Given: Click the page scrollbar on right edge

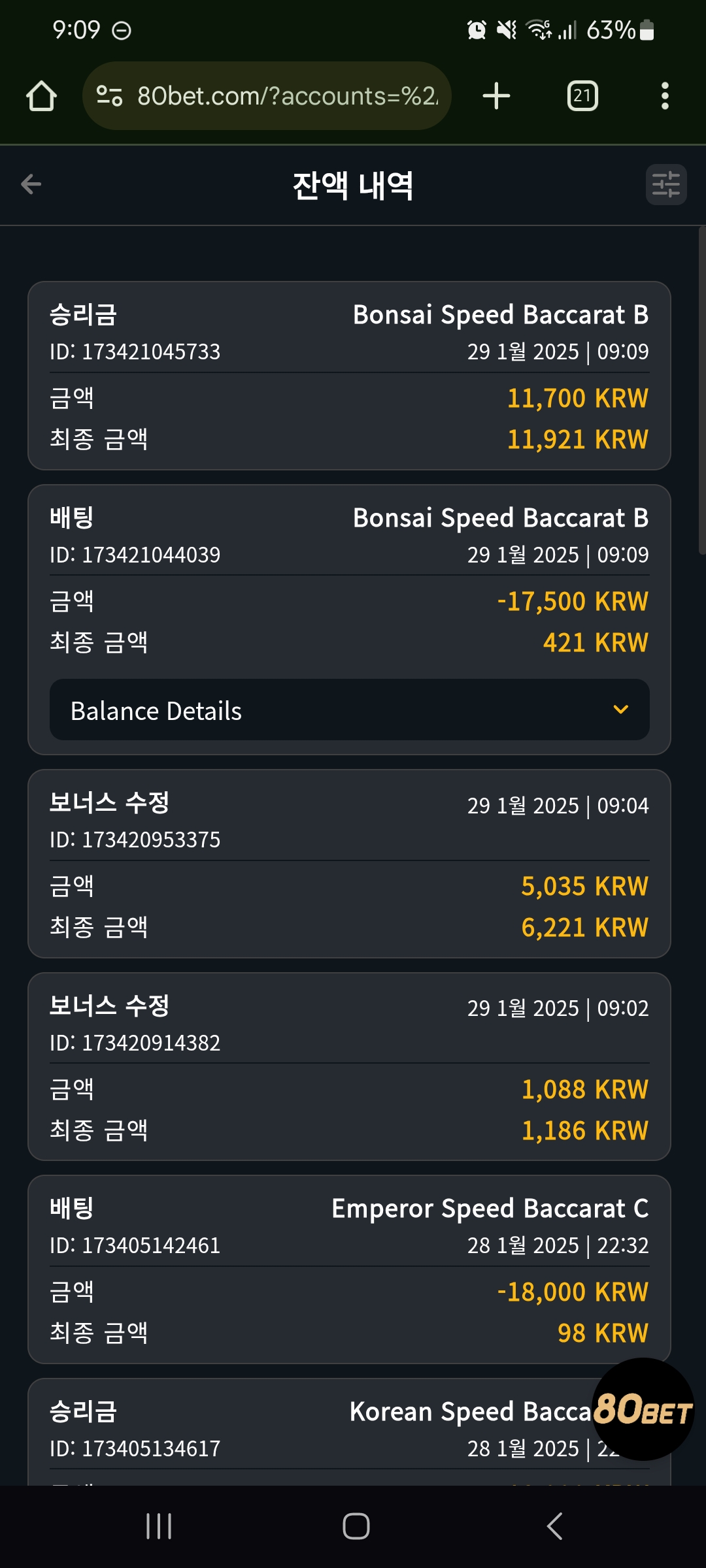Looking at the screenshot, I should coord(702,391).
